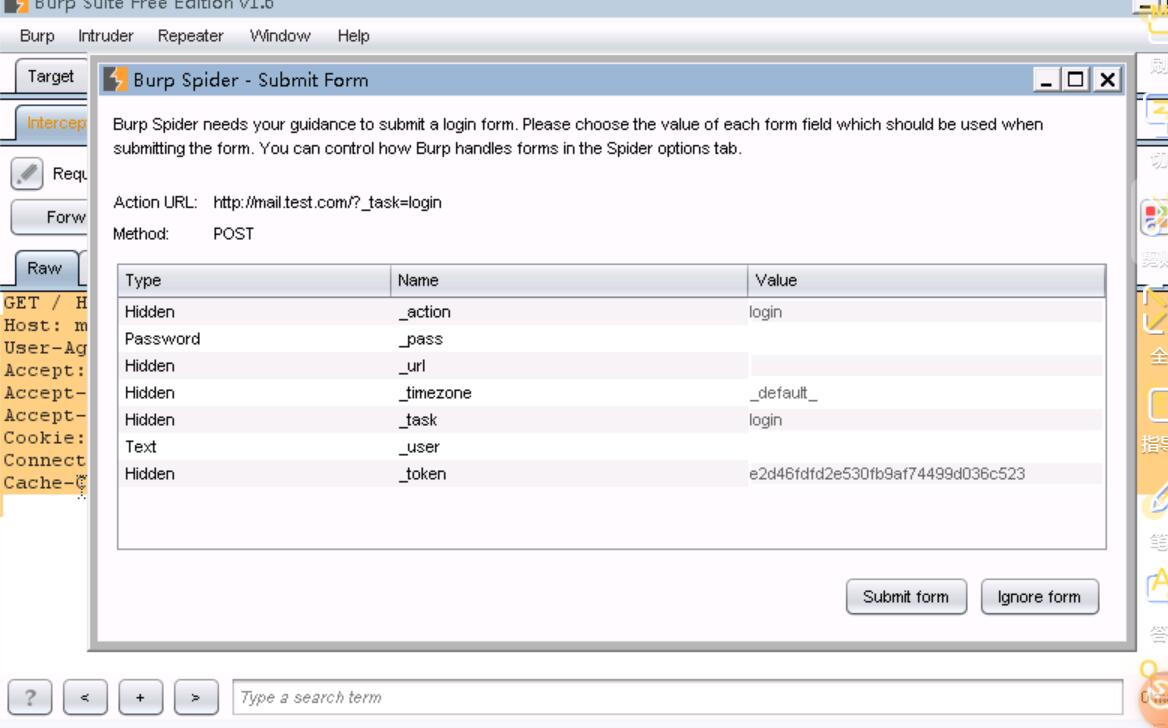This screenshot has width=1168, height=728.
Task: Click the plus button beside search
Action: click(x=140, y=697)
